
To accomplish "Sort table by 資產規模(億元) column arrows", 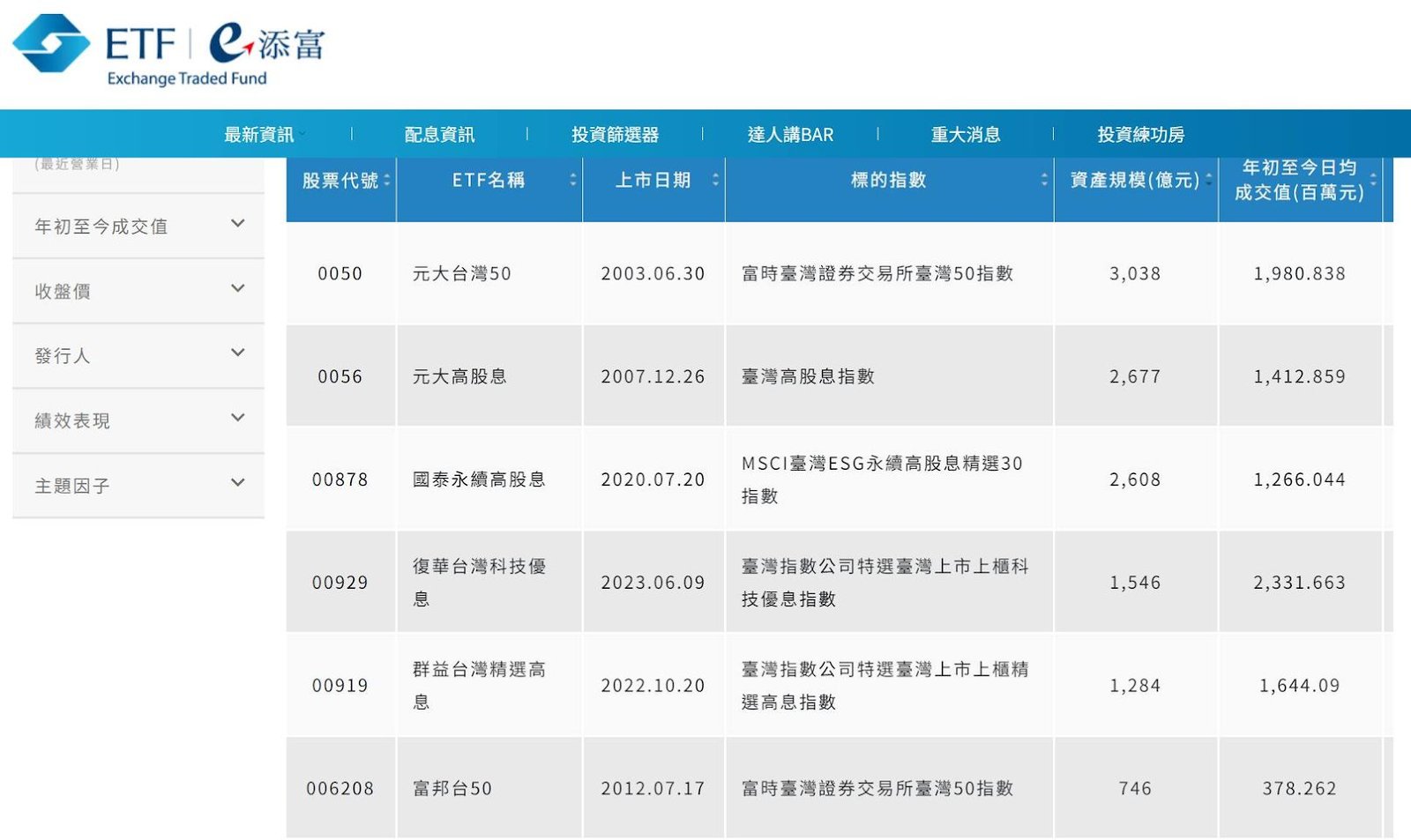I will 1208,180.
